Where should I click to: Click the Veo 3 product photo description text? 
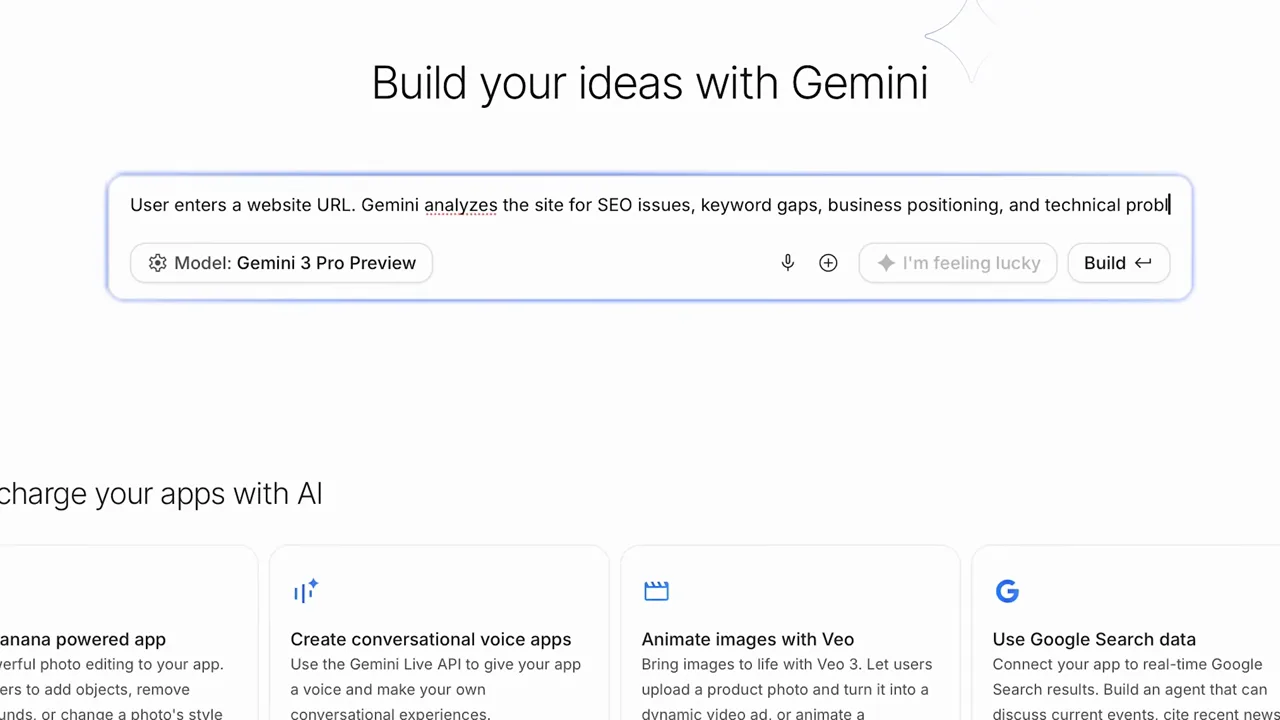coord(787,689)
